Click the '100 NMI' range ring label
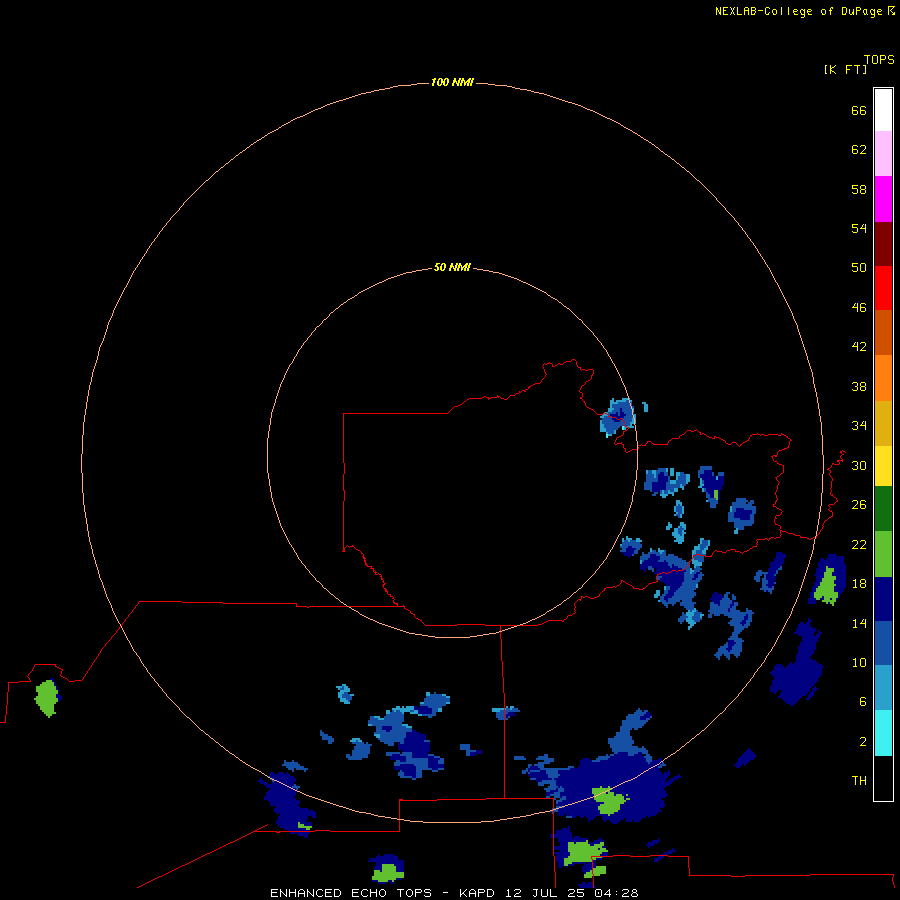This screenshot has height=900, width=900. click(x=452, y=83)
